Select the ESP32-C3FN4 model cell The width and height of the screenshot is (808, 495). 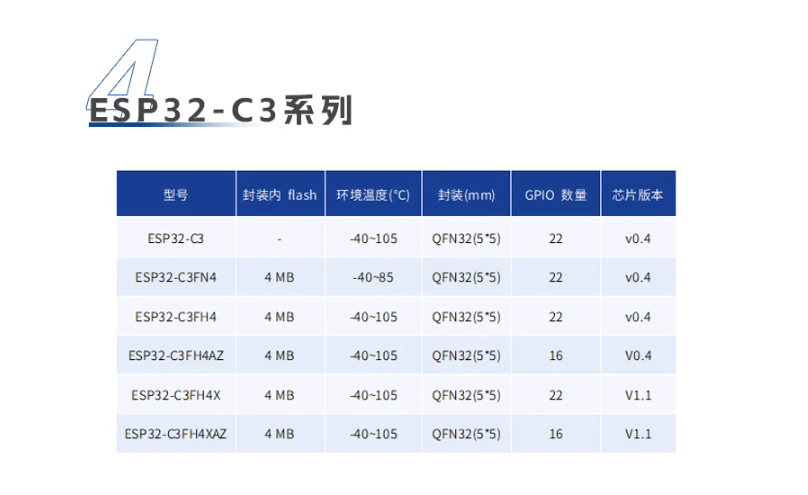coord(176,278)
